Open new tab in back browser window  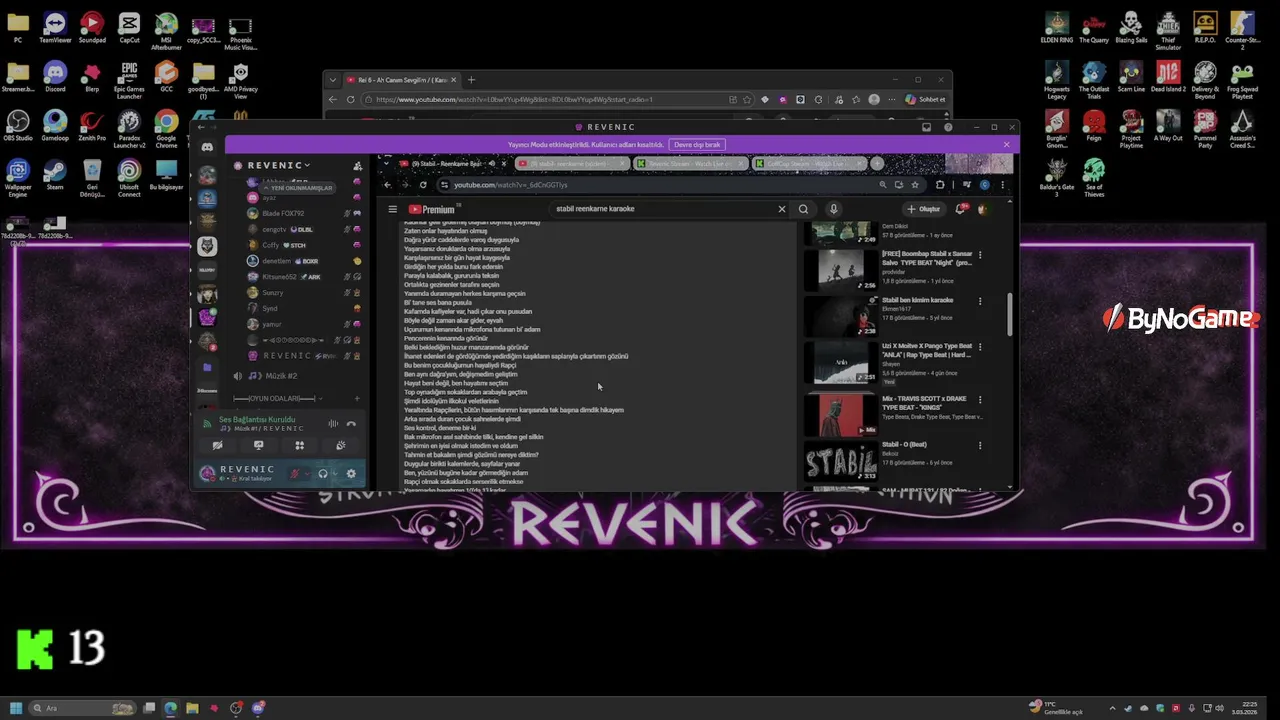pos(472,80)
